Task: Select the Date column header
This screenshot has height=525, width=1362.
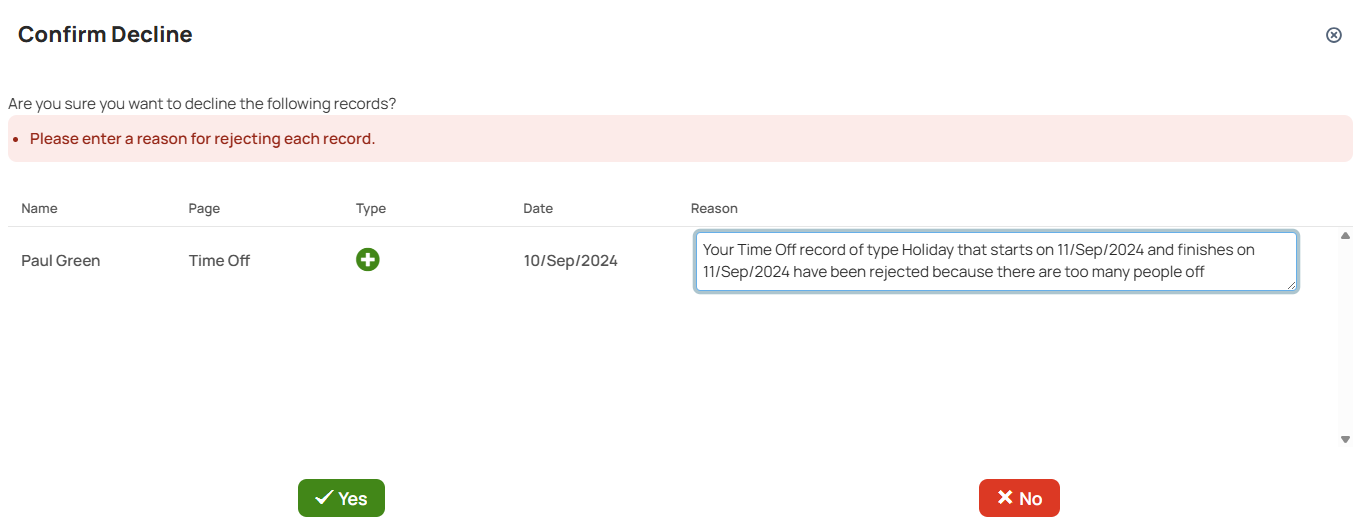Action: 538,209
